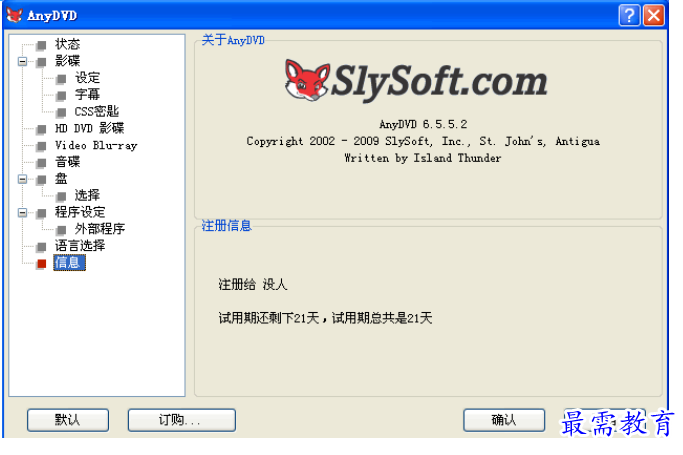Click the 关于AnyDVD group label
Viewport: 683px width, 455px height.
pos(233,40)
